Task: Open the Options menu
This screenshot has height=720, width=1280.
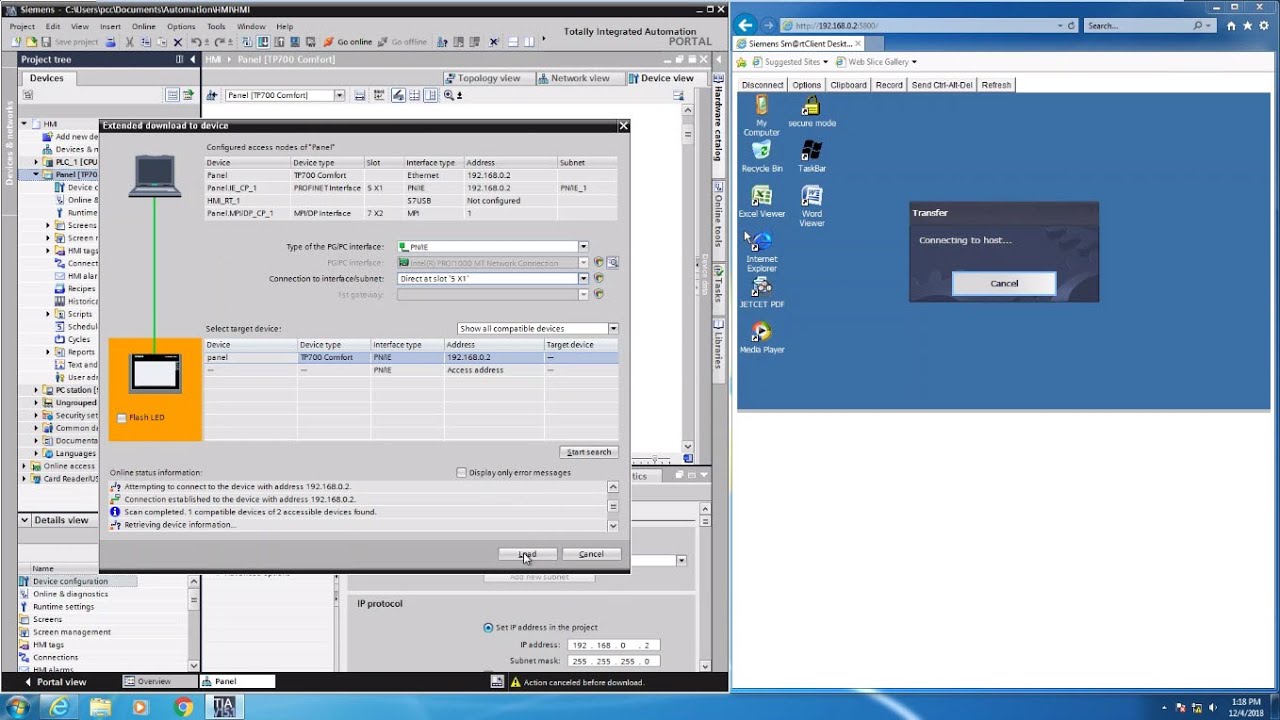Action: coord(181,26)
